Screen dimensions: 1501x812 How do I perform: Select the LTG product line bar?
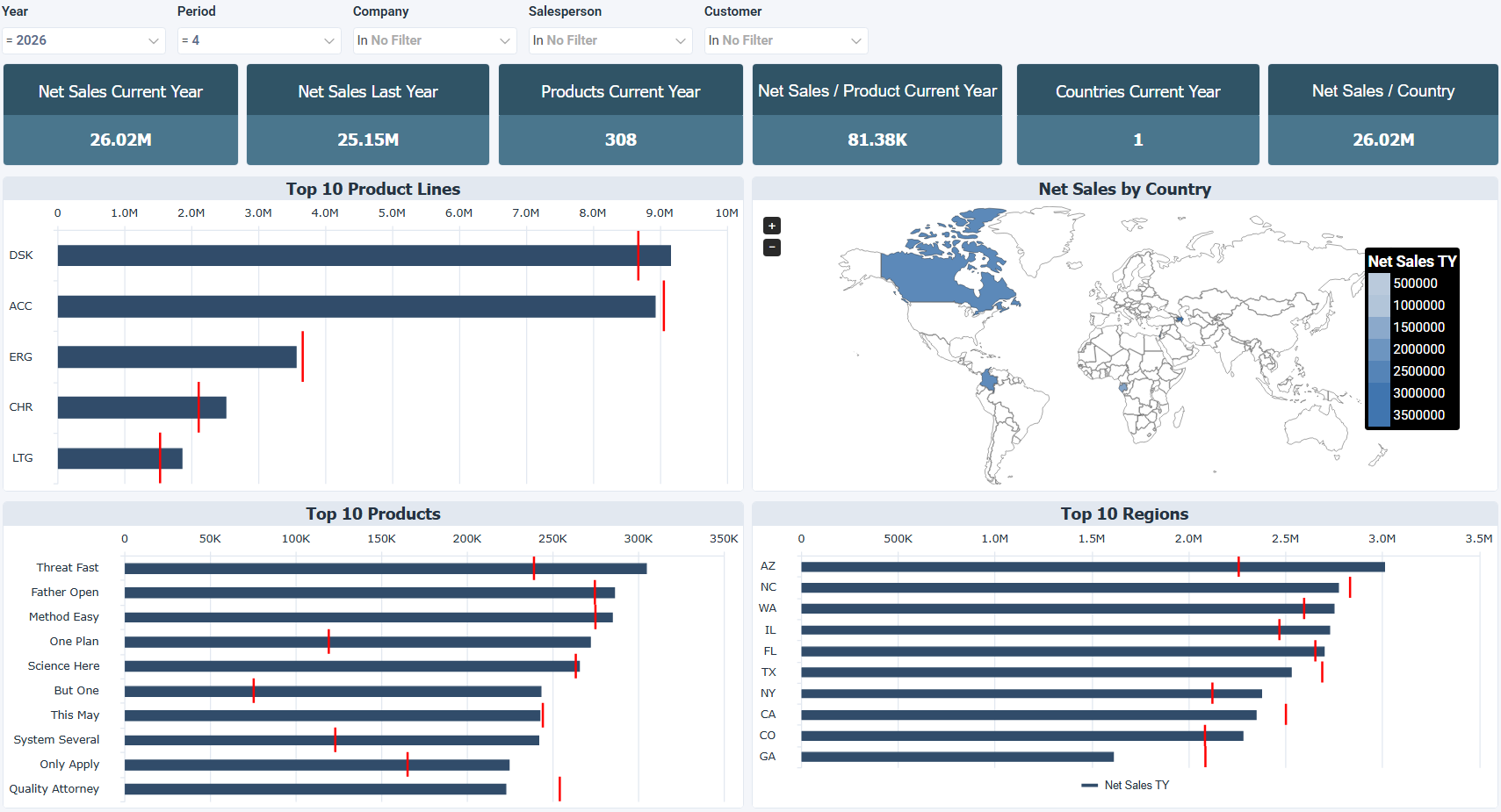click(x=120, y=458)
